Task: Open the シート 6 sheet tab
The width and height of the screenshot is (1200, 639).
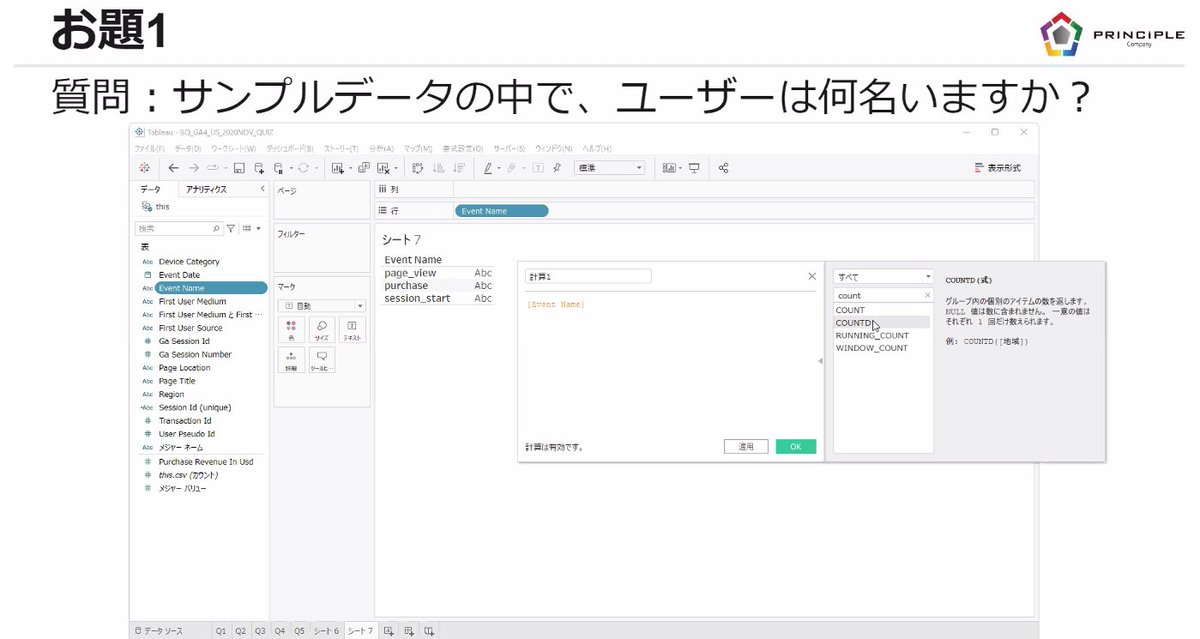Action: point(327,631)
